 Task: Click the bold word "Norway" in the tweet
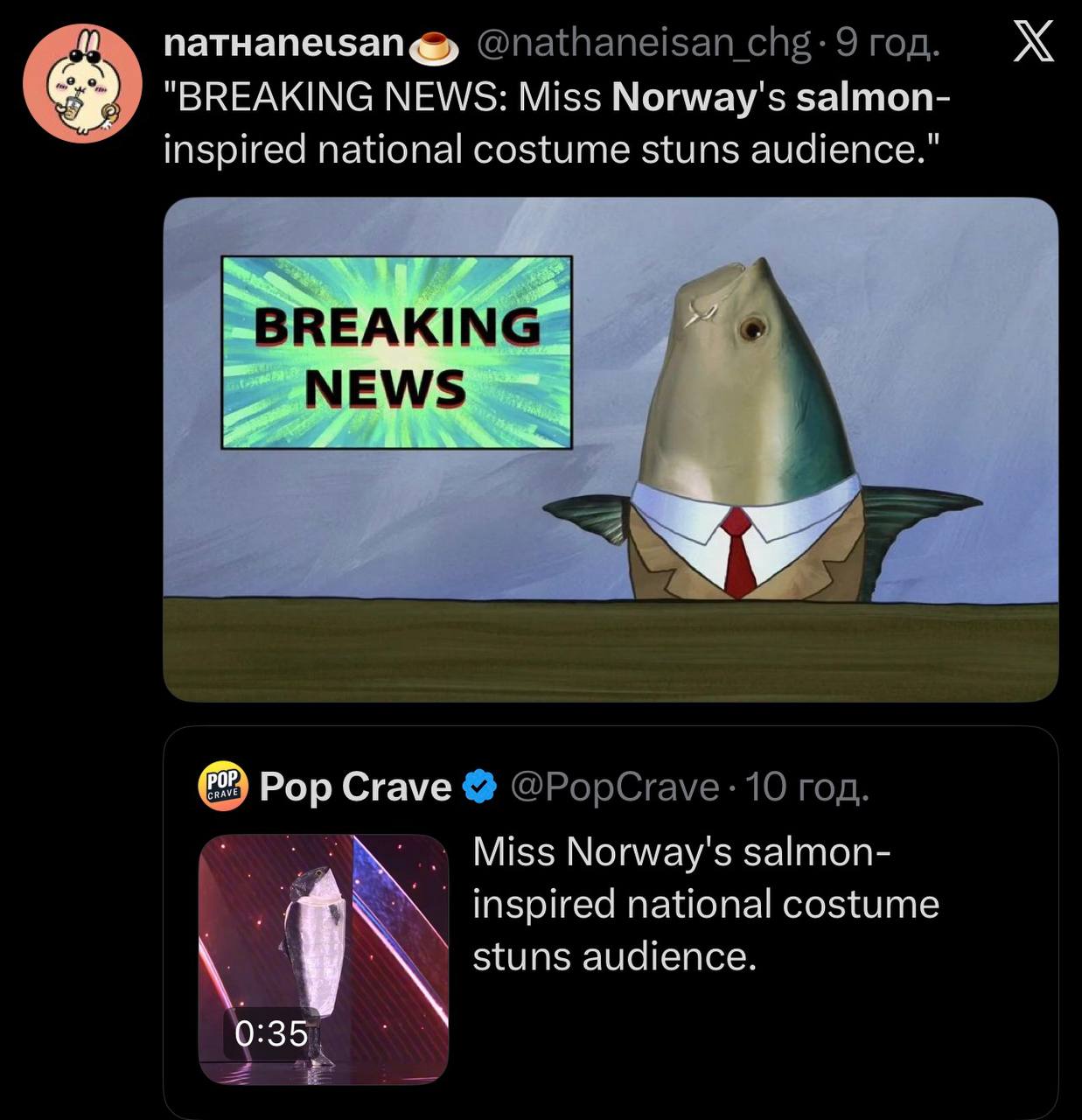[683, 98]
